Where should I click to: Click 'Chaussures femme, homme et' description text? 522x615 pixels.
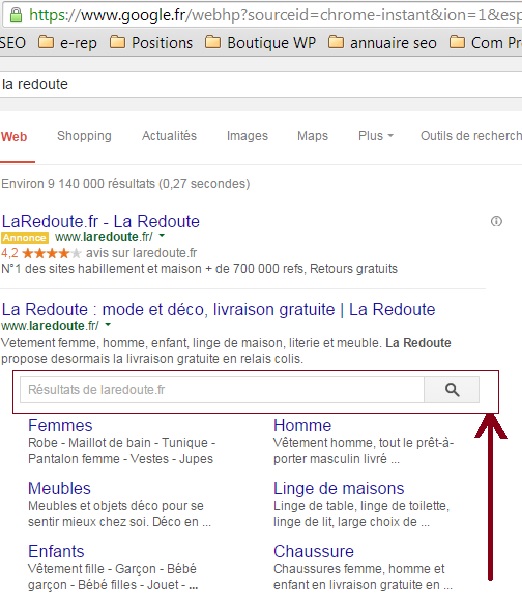[x=359, y=569]
